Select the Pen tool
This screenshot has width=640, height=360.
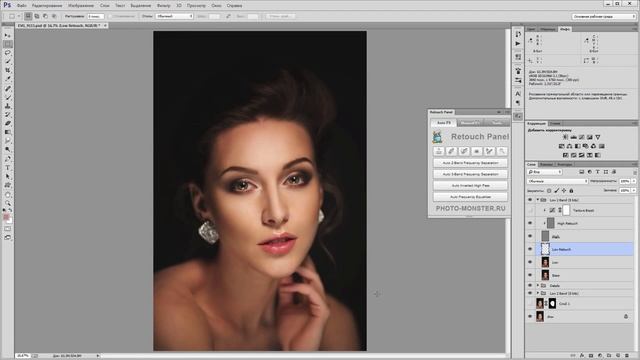pos(8,159)
